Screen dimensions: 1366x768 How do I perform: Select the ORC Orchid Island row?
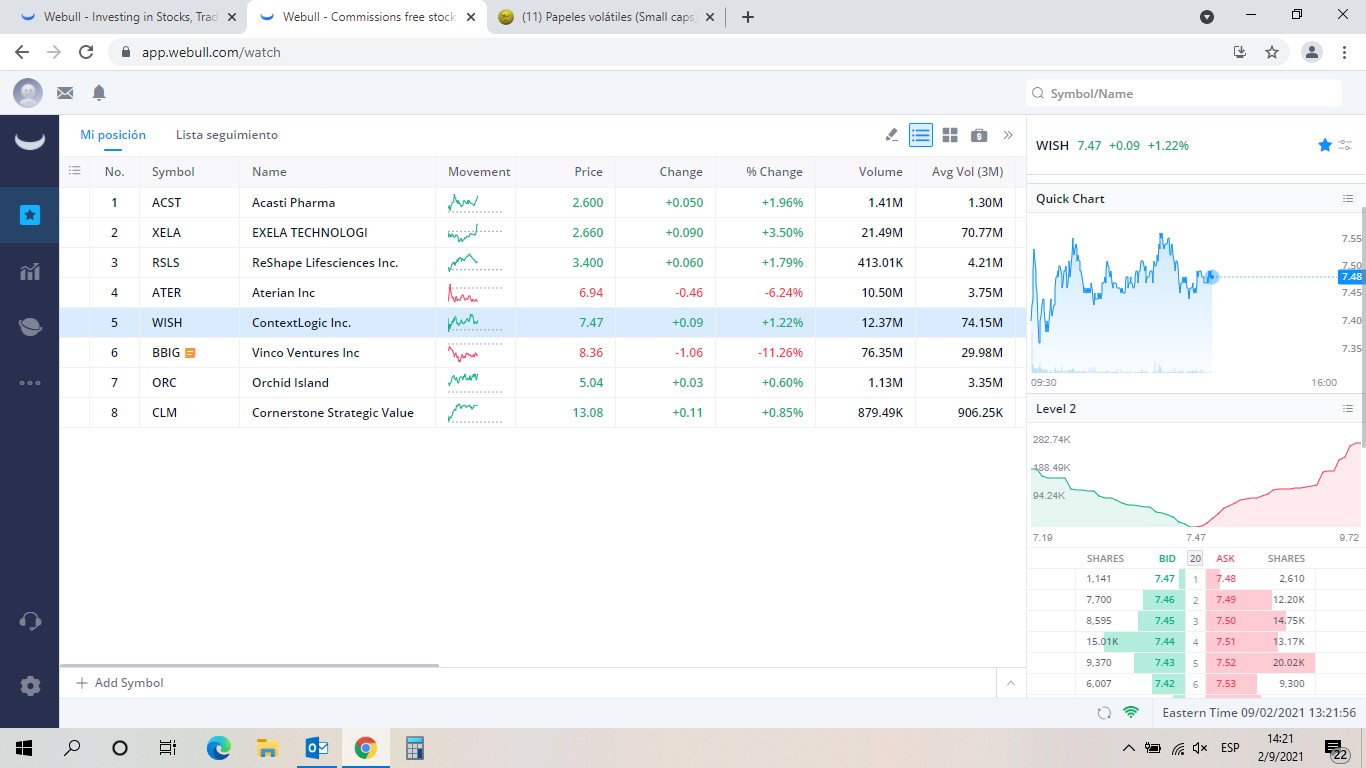pyautogui.click(x=543, y=382)
